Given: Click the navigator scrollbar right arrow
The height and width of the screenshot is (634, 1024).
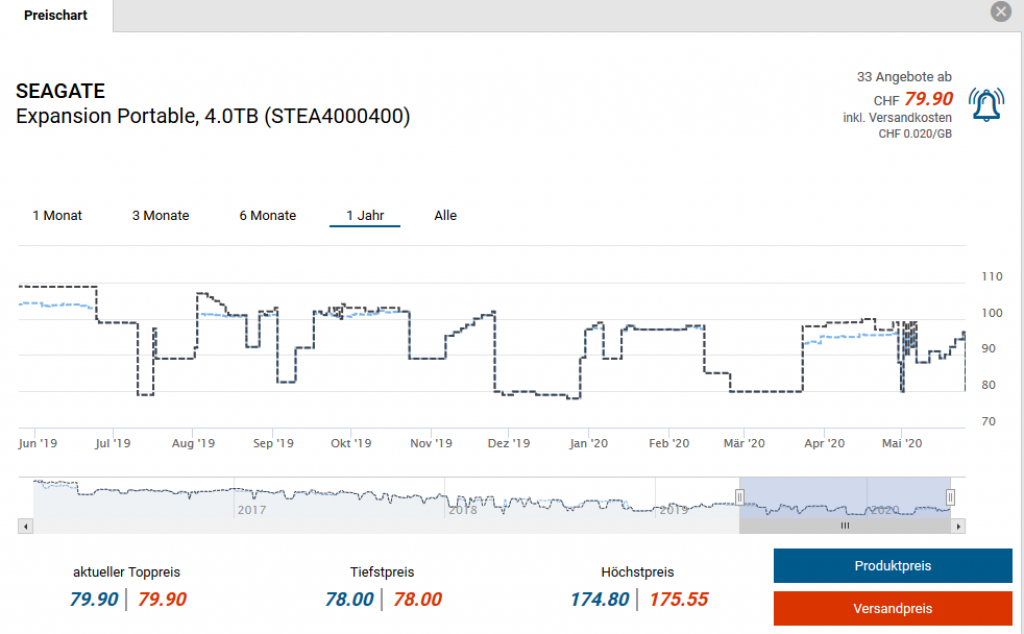Looking at the screenshot, I should pos(958,525).
